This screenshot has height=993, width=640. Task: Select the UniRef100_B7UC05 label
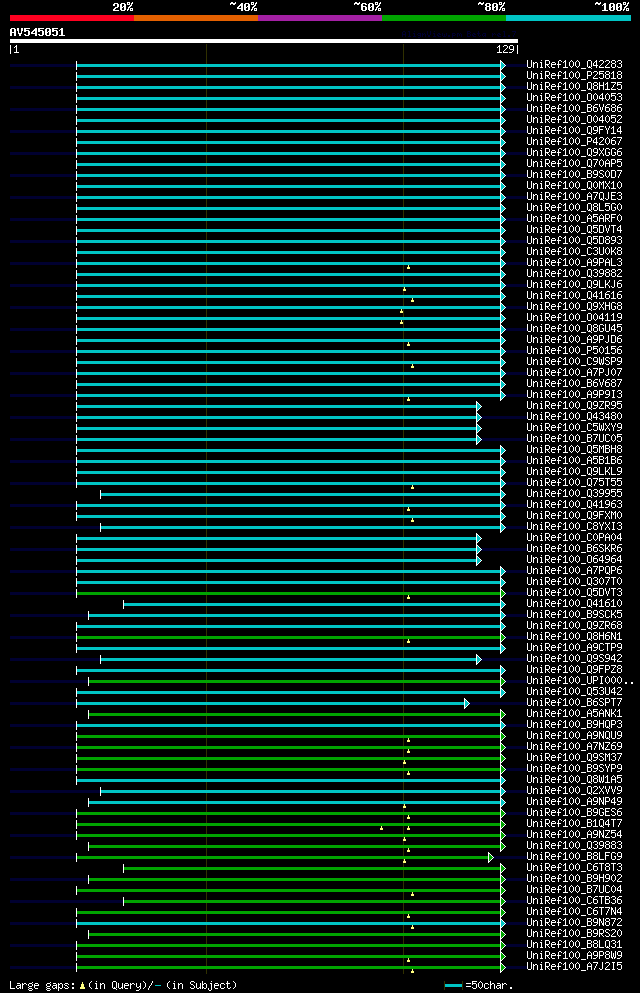pyautogui.click(x=574, y=438)
